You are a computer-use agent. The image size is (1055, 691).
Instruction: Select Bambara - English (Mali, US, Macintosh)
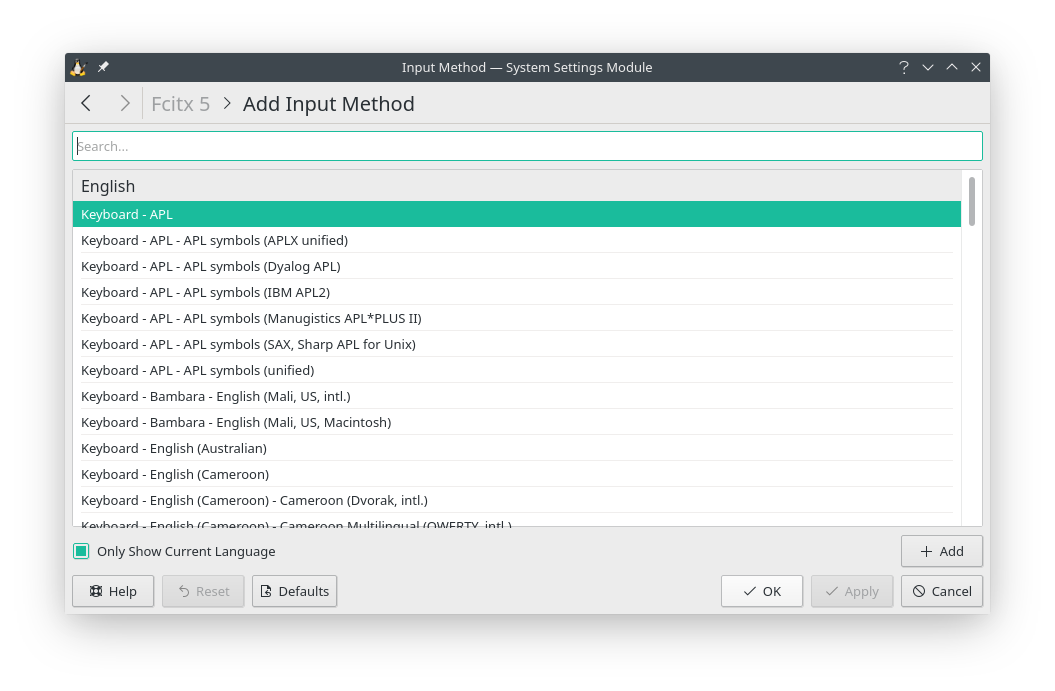(517, 423)
